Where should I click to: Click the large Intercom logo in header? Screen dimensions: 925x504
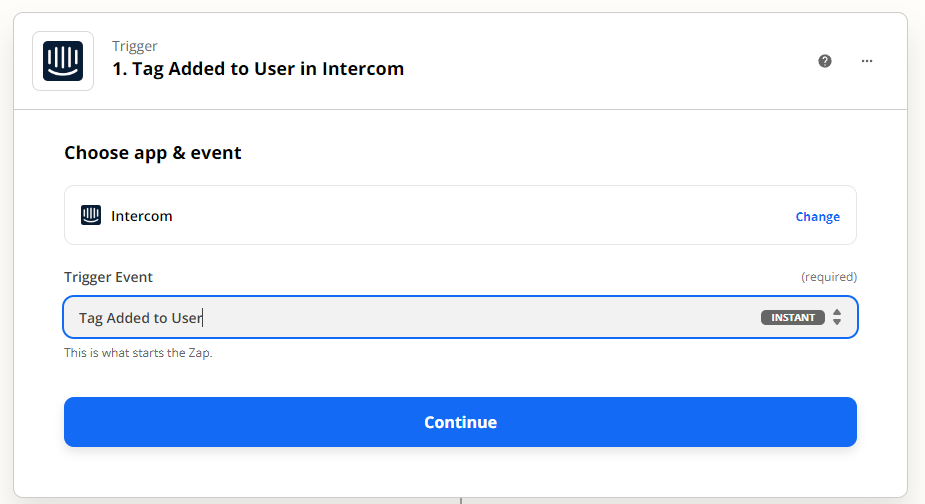tap(63, 61)
